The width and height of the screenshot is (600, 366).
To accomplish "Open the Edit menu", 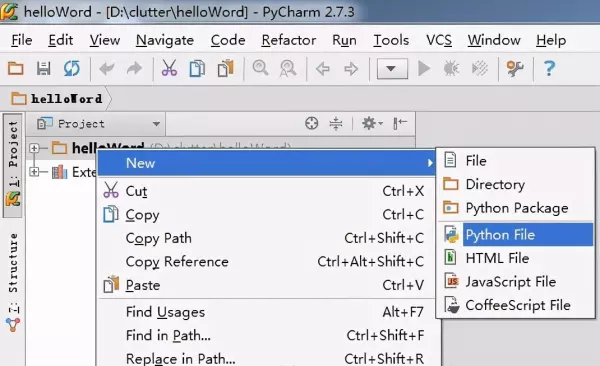I will (60, 40).
